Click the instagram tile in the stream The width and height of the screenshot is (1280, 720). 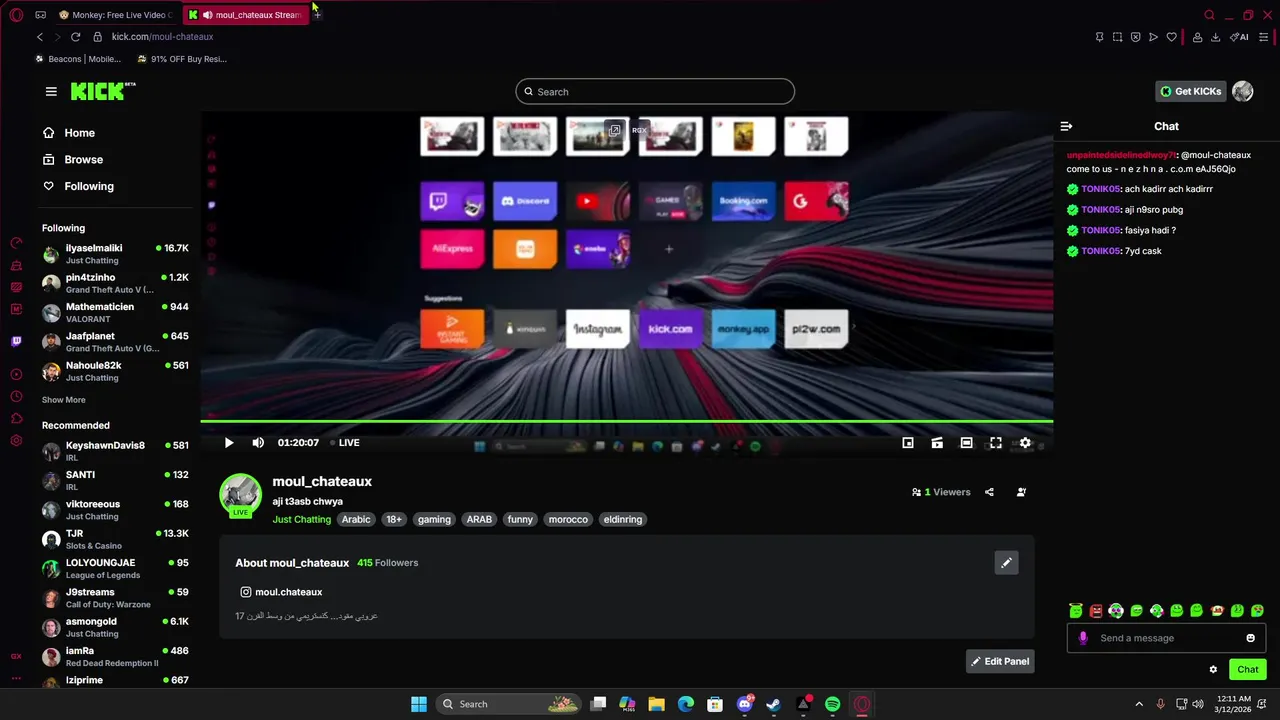pyautogui.click(x=598, y=329)
